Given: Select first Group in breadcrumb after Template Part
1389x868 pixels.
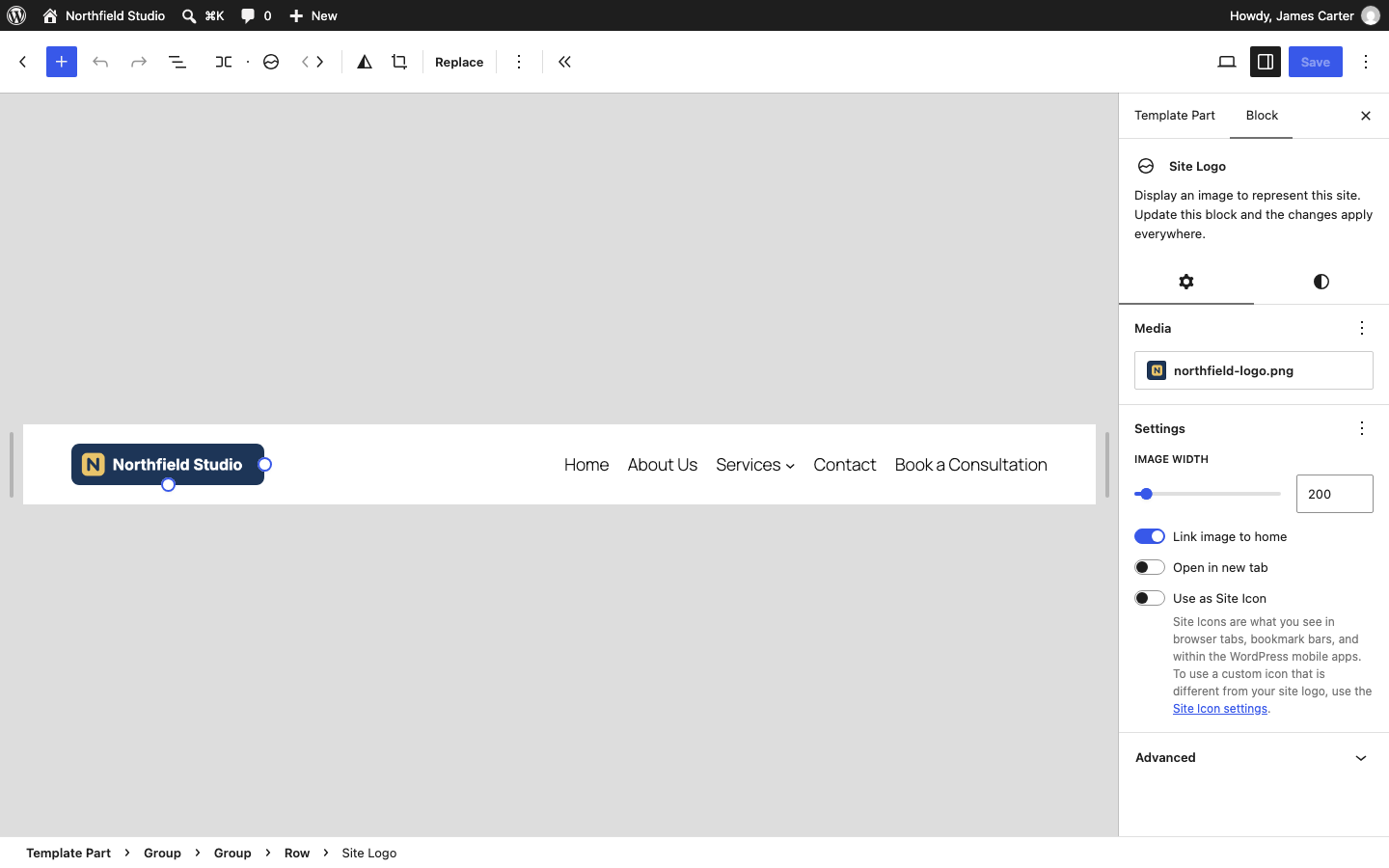Looking at the screenshot, I should coord(162,853).
